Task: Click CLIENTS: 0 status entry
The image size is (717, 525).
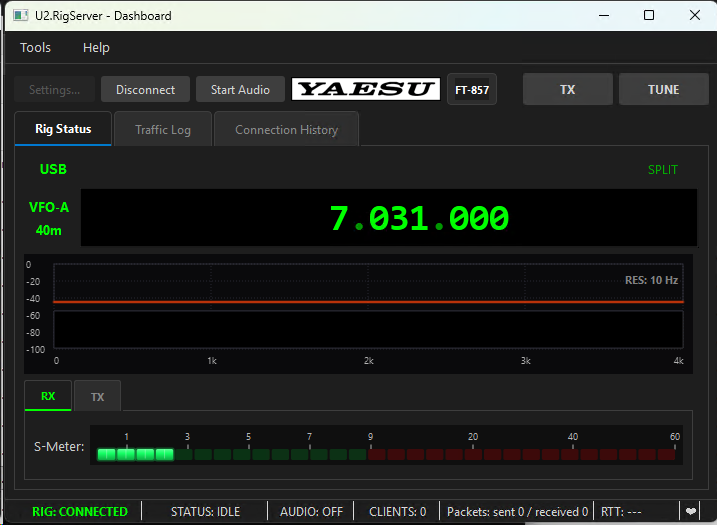Action: click(397, 511)
